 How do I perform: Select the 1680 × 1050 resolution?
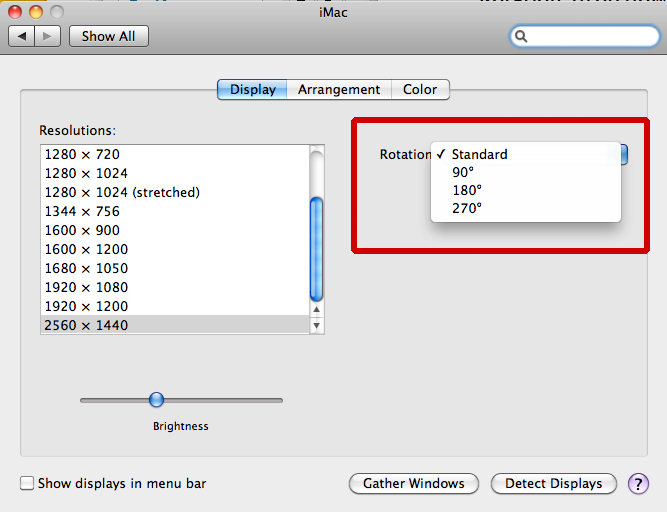point(175,268)
